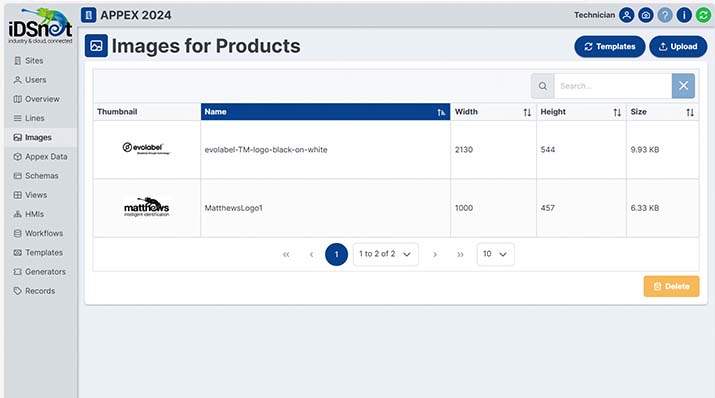Sort table by Height column
715x398 pixels.
(581, 112)
